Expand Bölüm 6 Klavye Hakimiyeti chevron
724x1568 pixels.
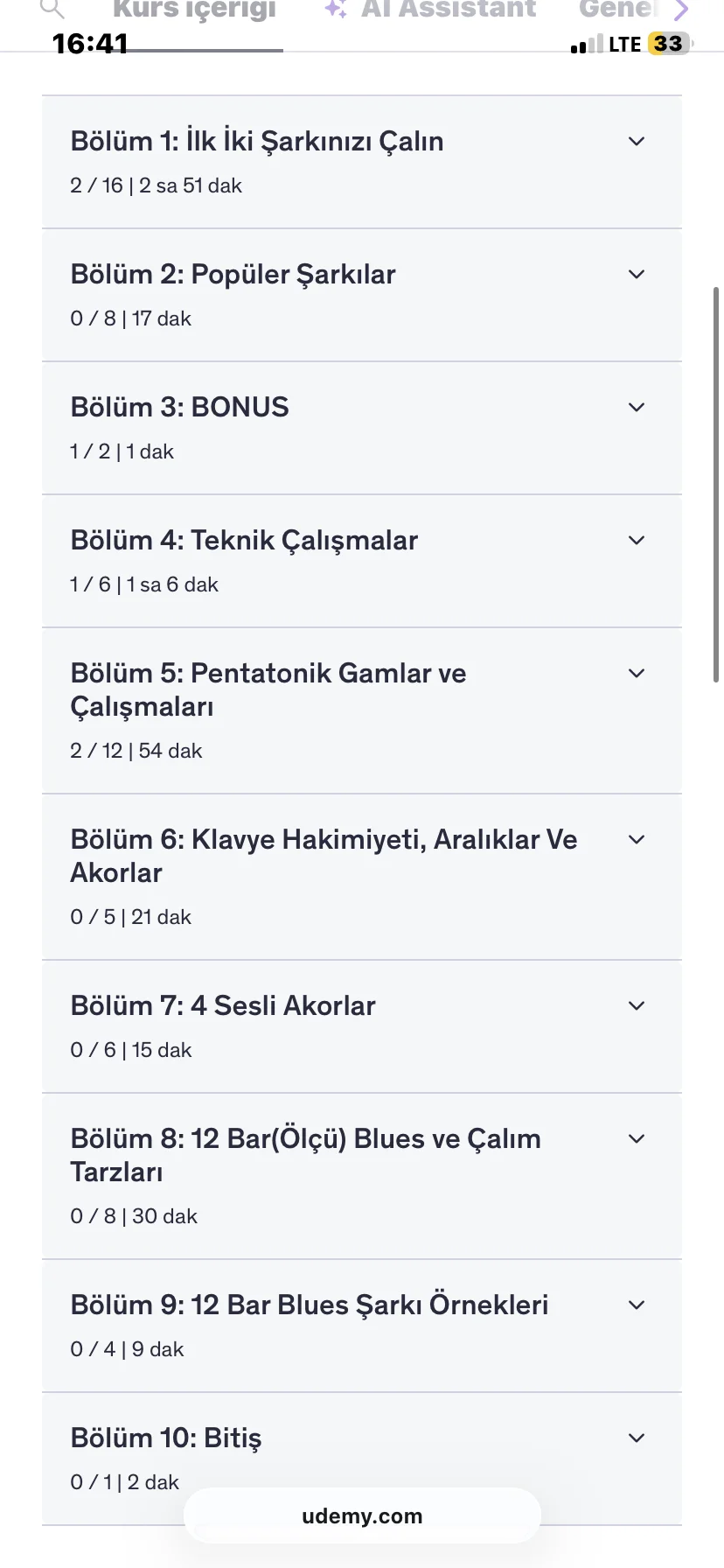(x=637, y=840)
